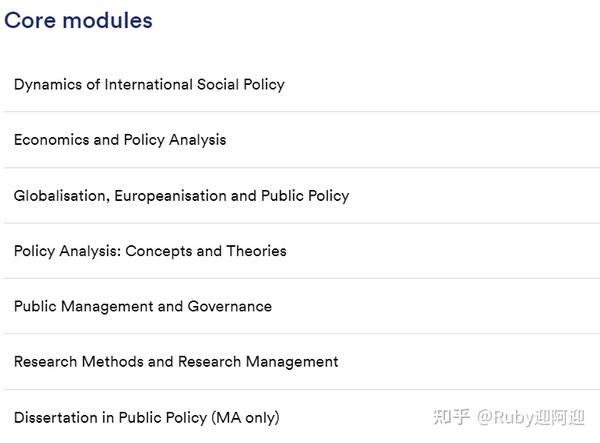Click the (MA only) label text
600x443 pixels.
[x=245, y=417]
